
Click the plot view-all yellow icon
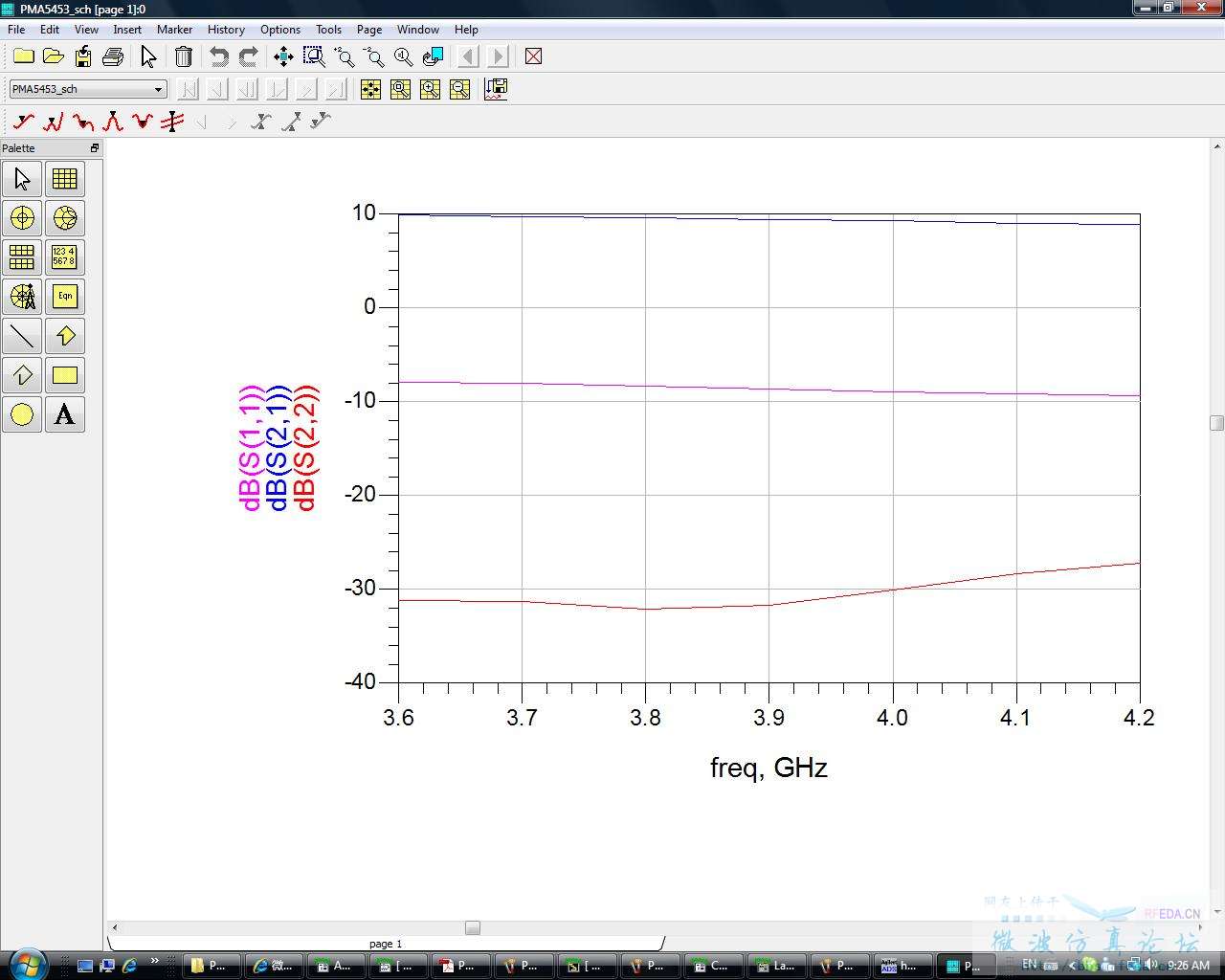click(370, 89)
